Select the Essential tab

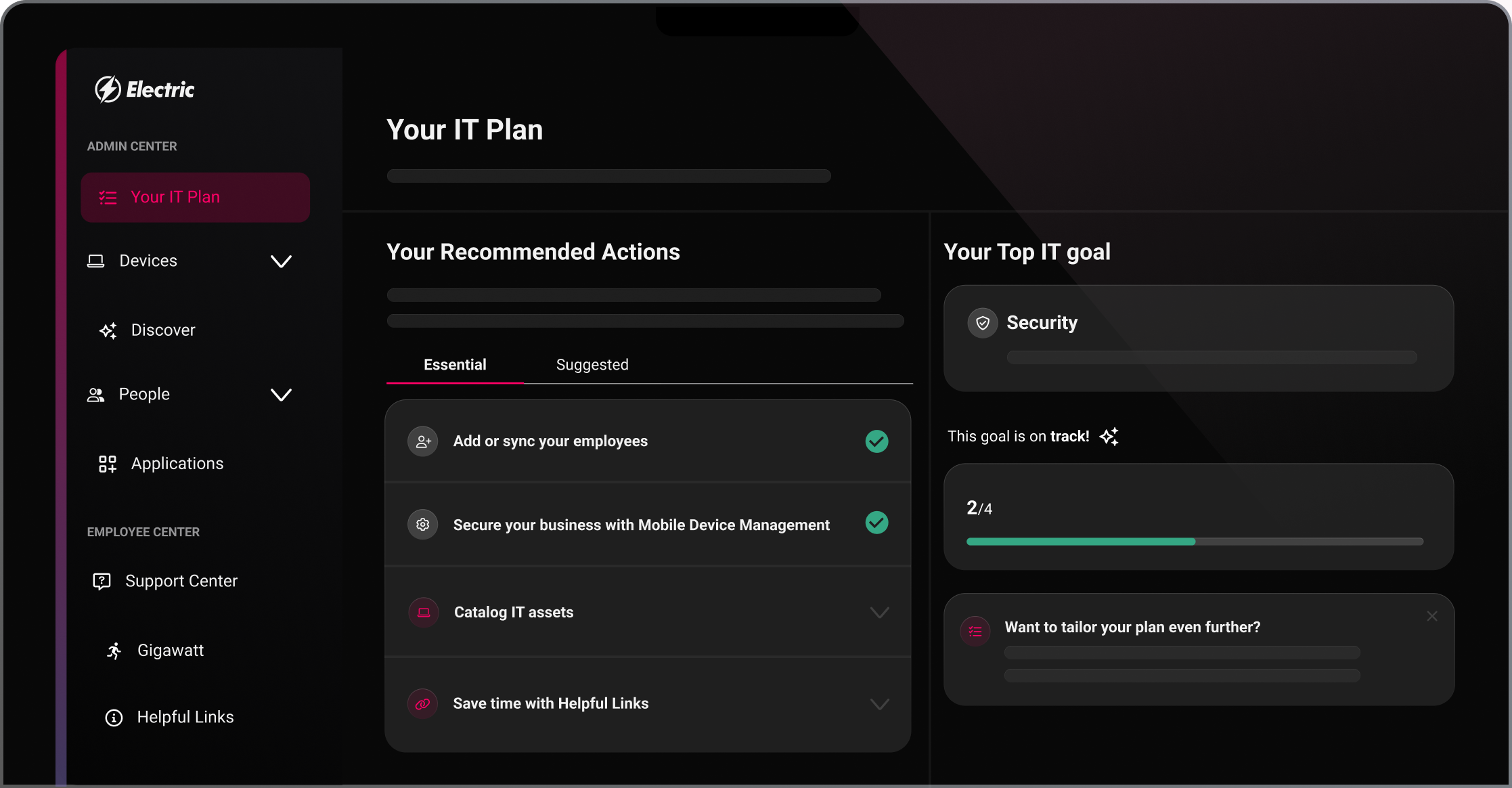tap(455, 365)
